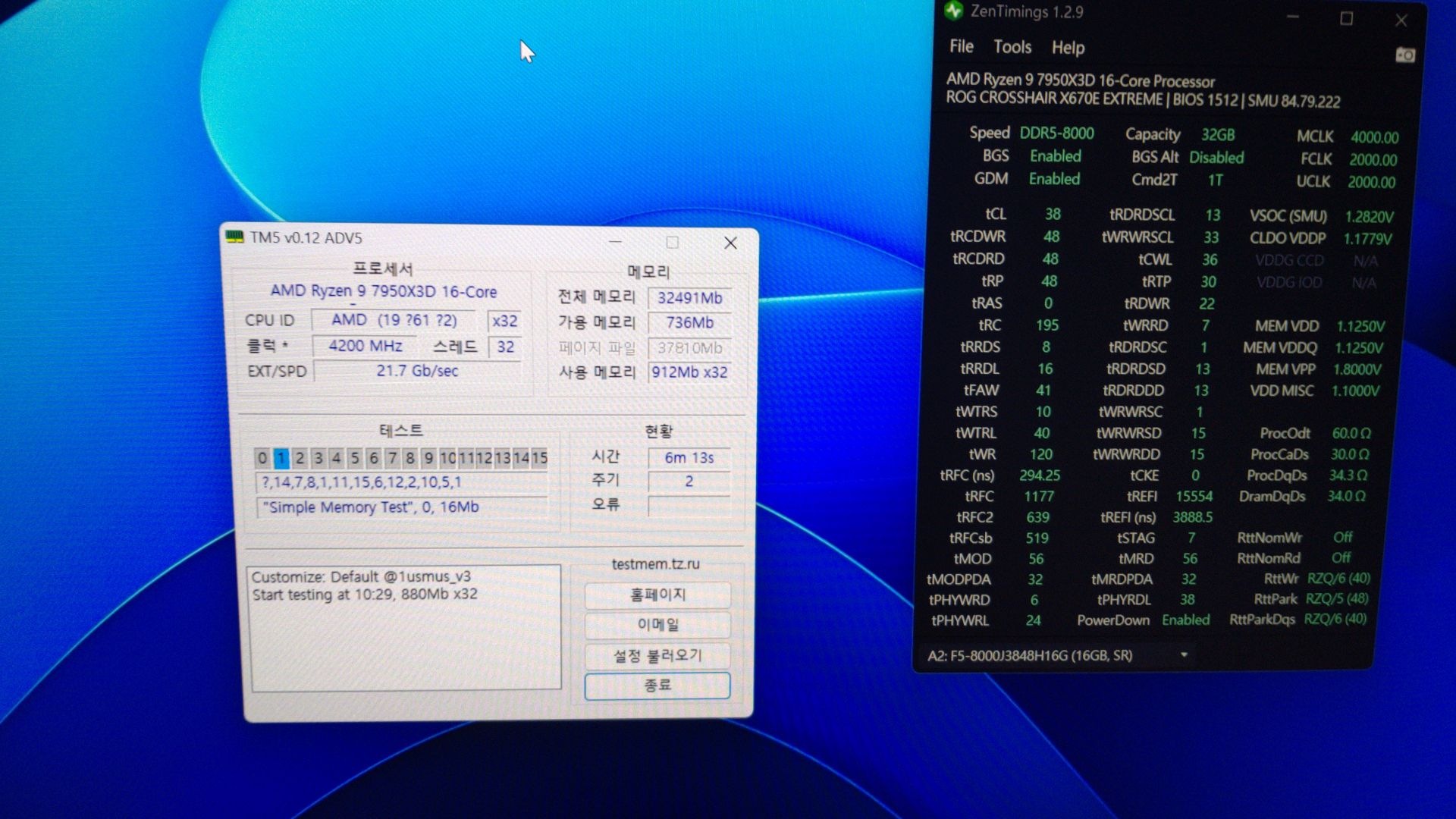
Task: Close the TM5 v0.12 window
Action: pyautogui.click(x=730, y=243)
